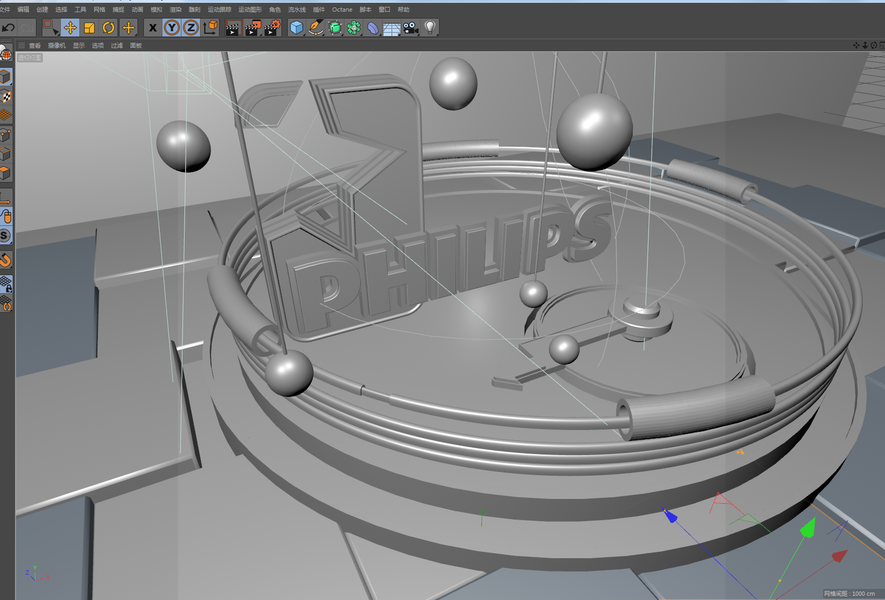Toggle Y-axis lock
Image resolution: width=885 pixels, height=600 pixels.
coord(172,28)
